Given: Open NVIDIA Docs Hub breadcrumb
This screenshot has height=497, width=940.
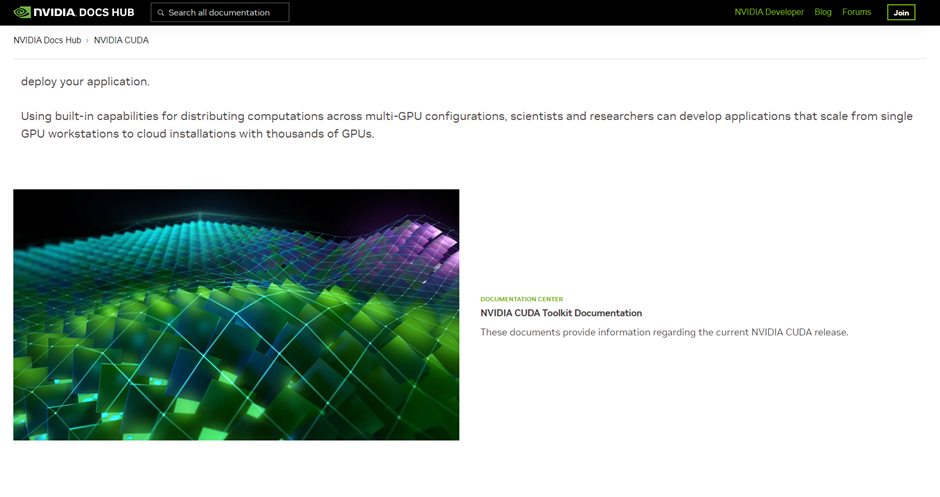Looking at the screenshot, I should tap(47, 40).
